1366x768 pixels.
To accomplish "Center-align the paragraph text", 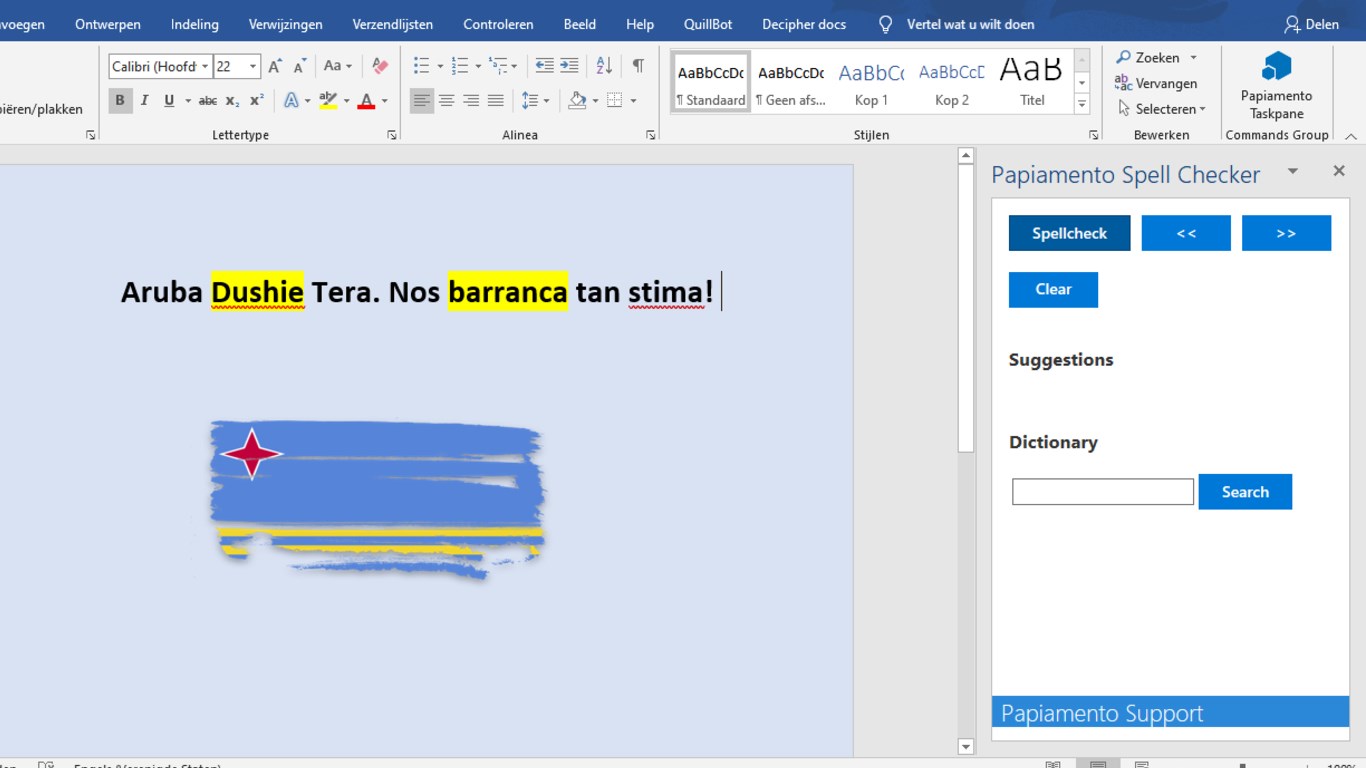I will click(x=446, y=100).
